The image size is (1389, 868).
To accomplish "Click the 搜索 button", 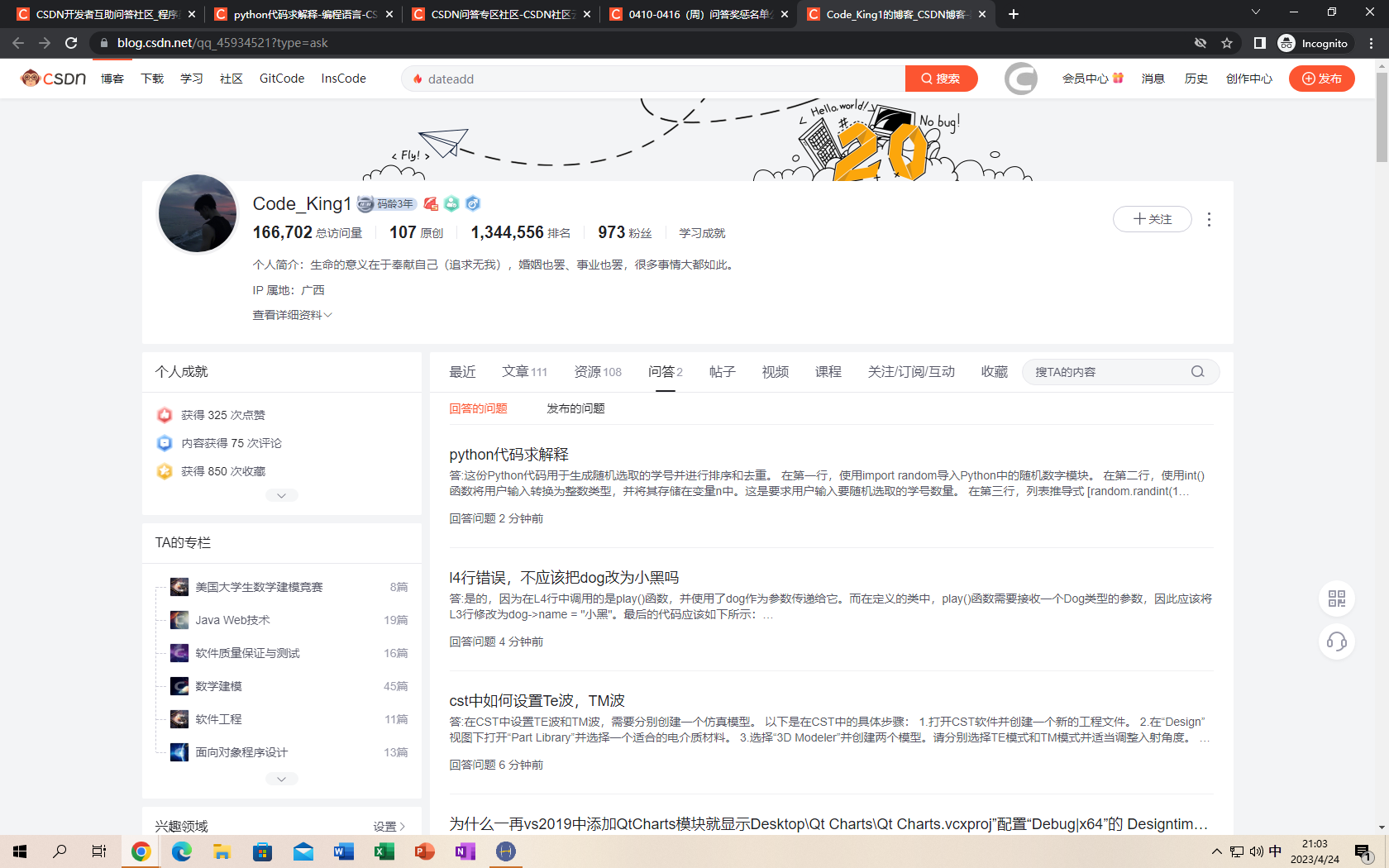I will (942, 79).
